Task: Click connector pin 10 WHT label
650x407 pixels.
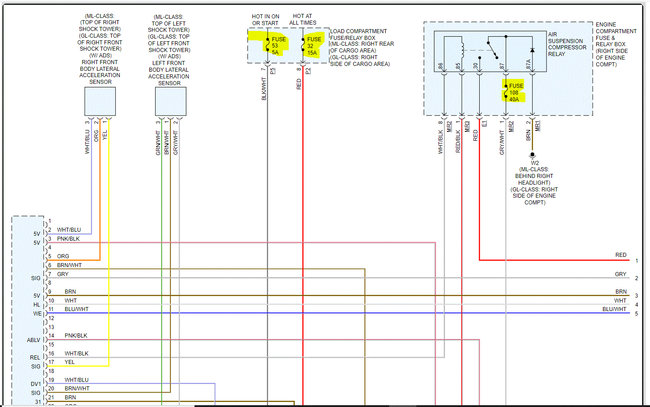Action: pos(70,300)
